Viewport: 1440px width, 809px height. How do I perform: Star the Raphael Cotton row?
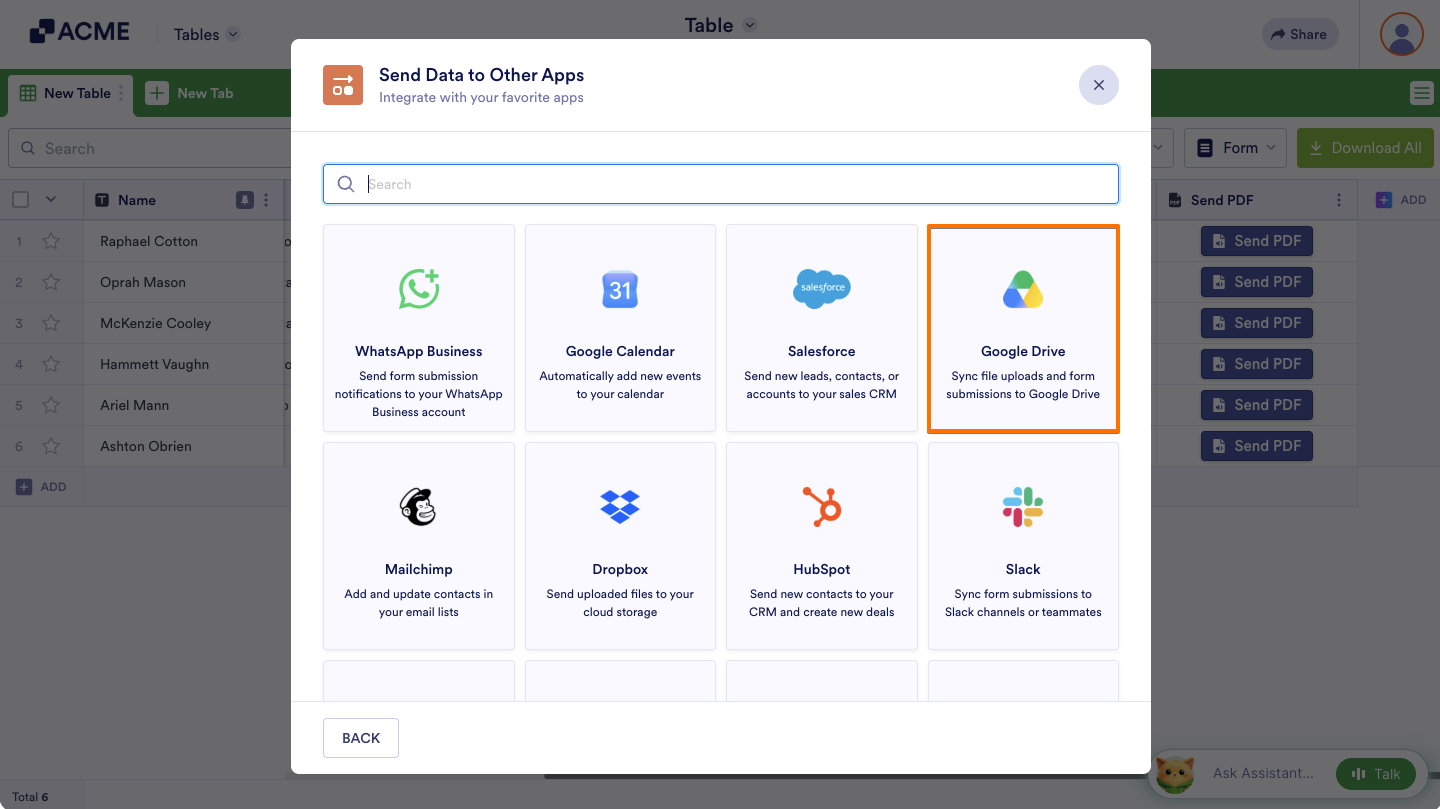51,241
